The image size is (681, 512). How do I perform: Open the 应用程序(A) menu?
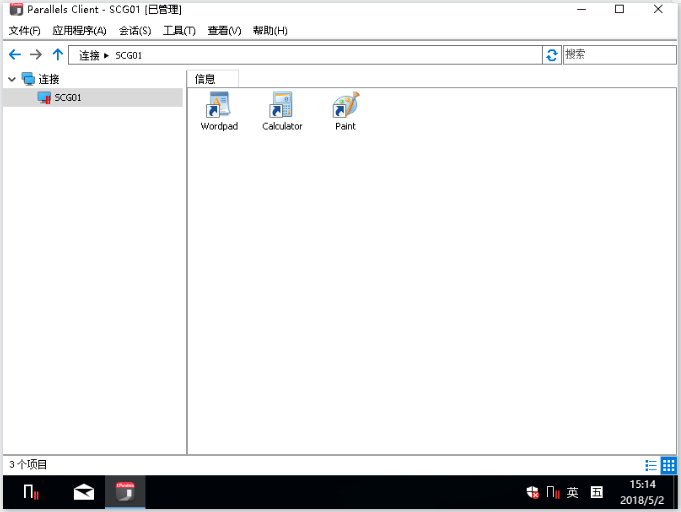tap(79, 30)
